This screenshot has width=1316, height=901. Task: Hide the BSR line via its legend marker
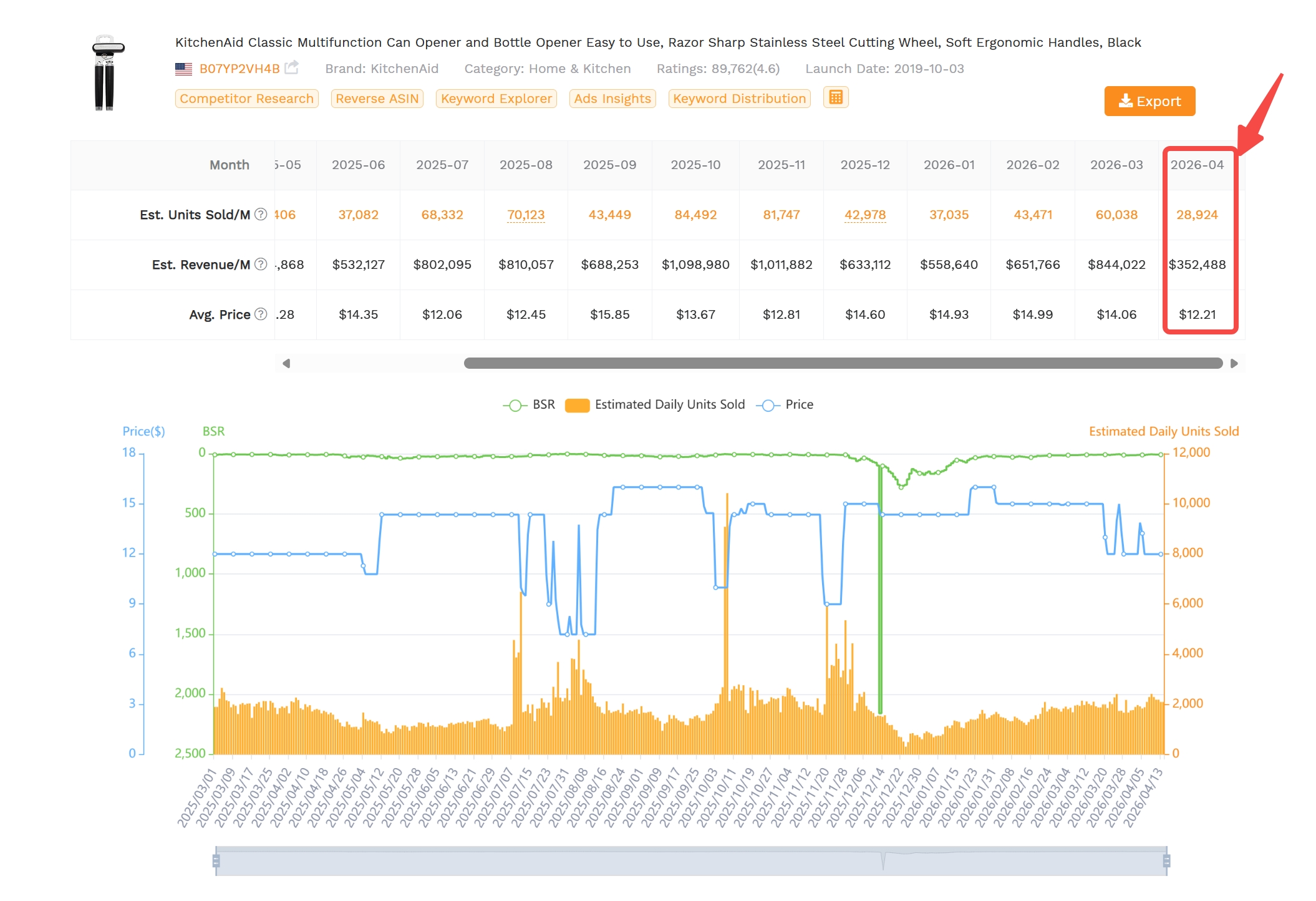tap(514, 404)
